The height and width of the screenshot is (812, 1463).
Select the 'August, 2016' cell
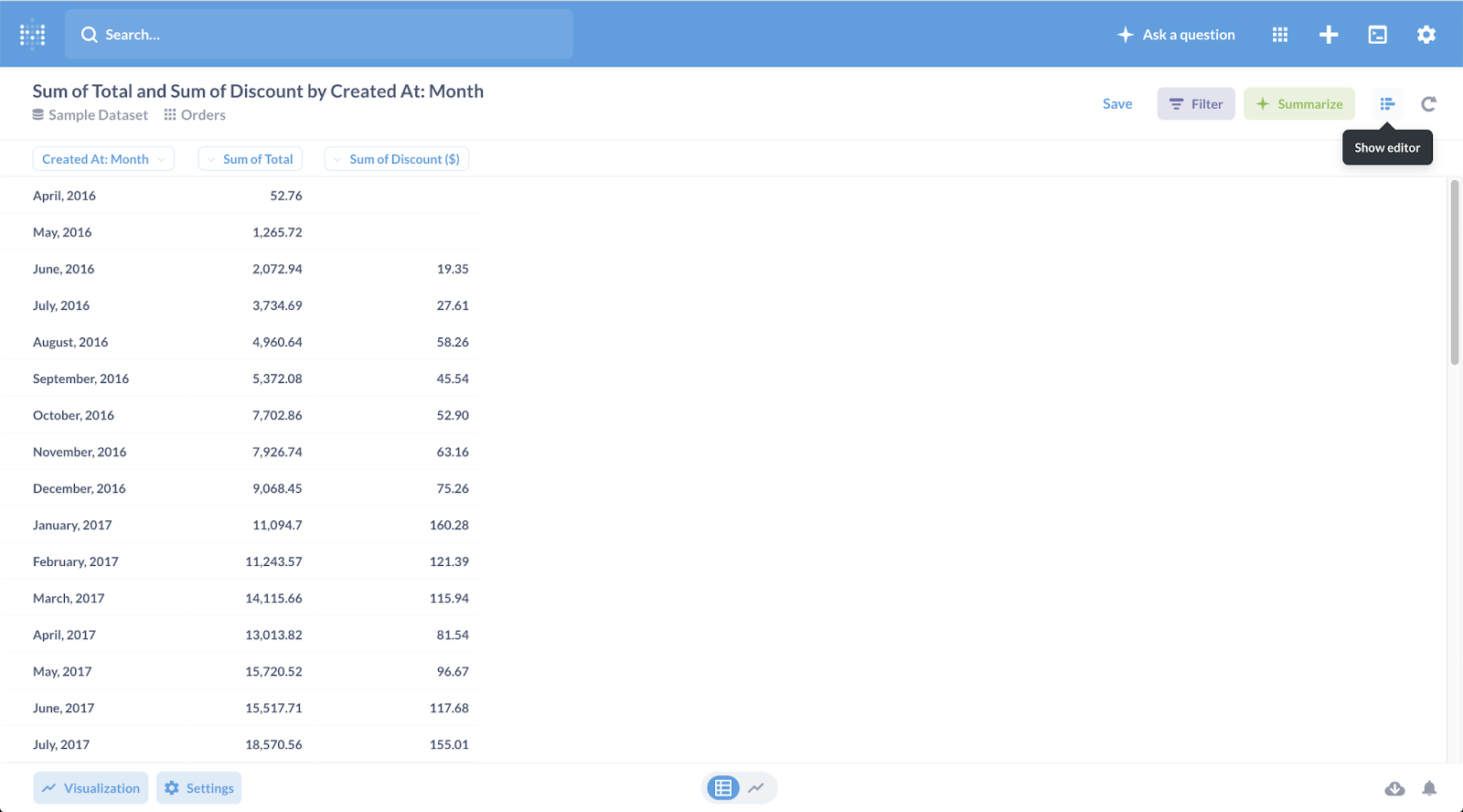pos(70,342)
